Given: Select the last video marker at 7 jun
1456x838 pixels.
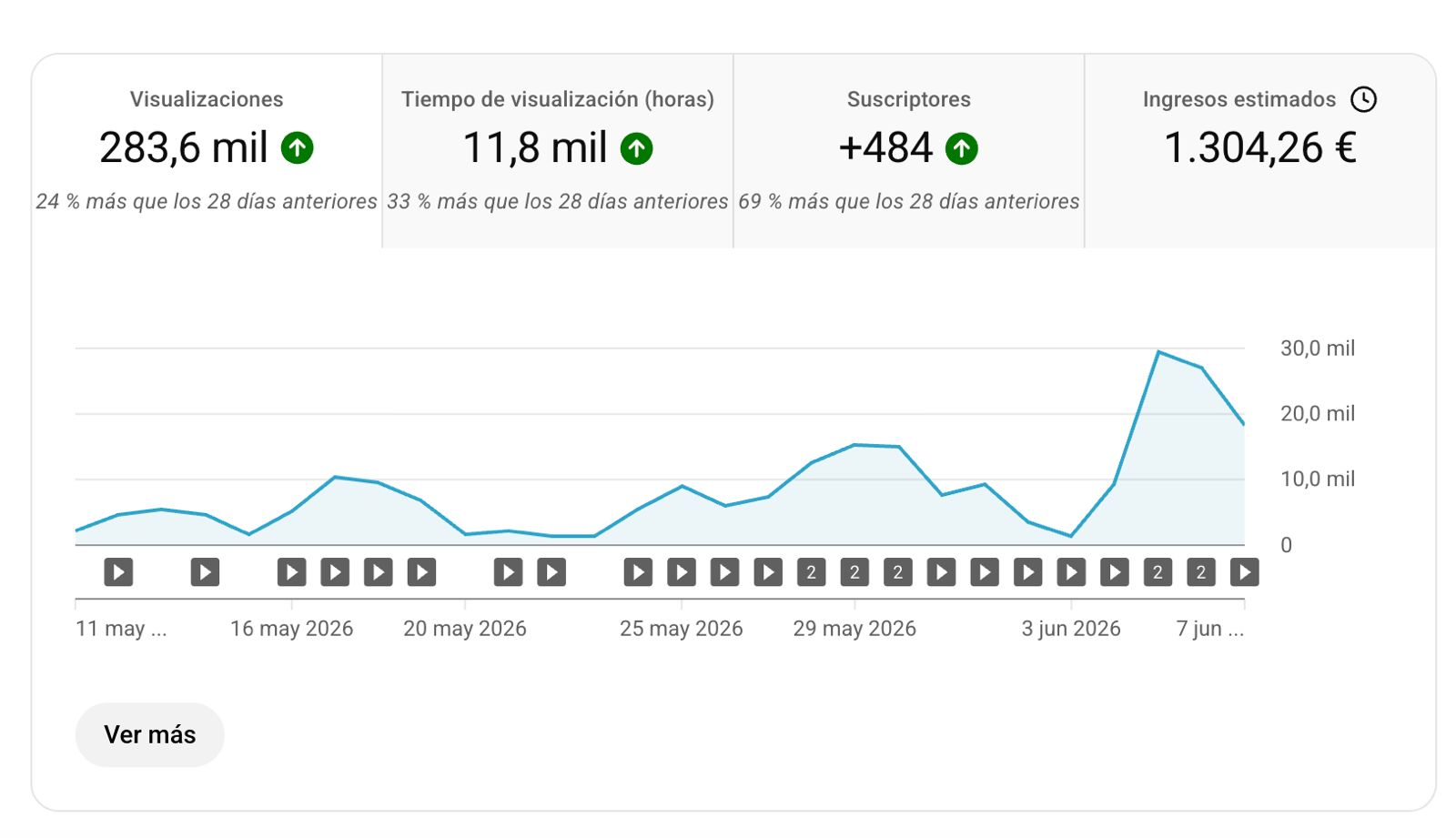Looking at the screenshot, I should tap(1244, 572).
